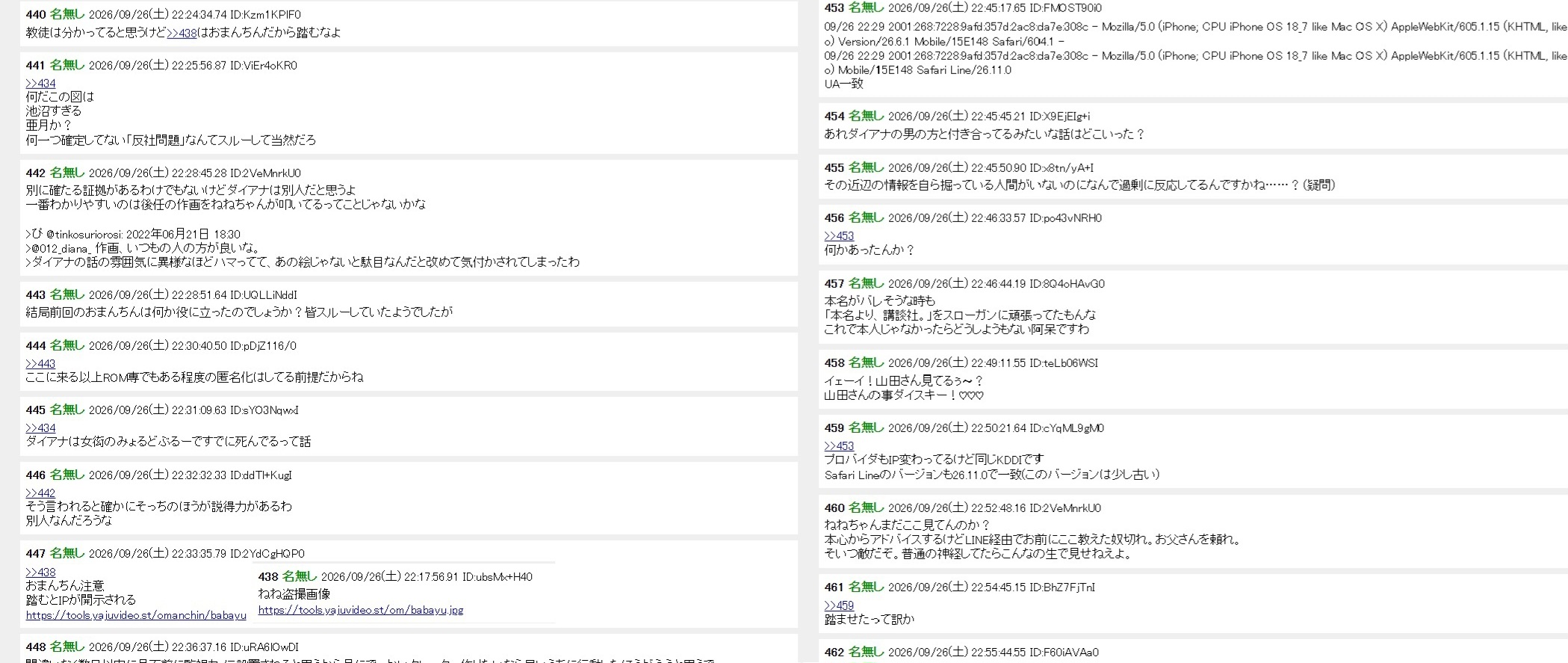The width and height of the screenshot is (1568, 663).
Task: Open the omanchin/babayu URL in post 447
Action: (136, 615)
